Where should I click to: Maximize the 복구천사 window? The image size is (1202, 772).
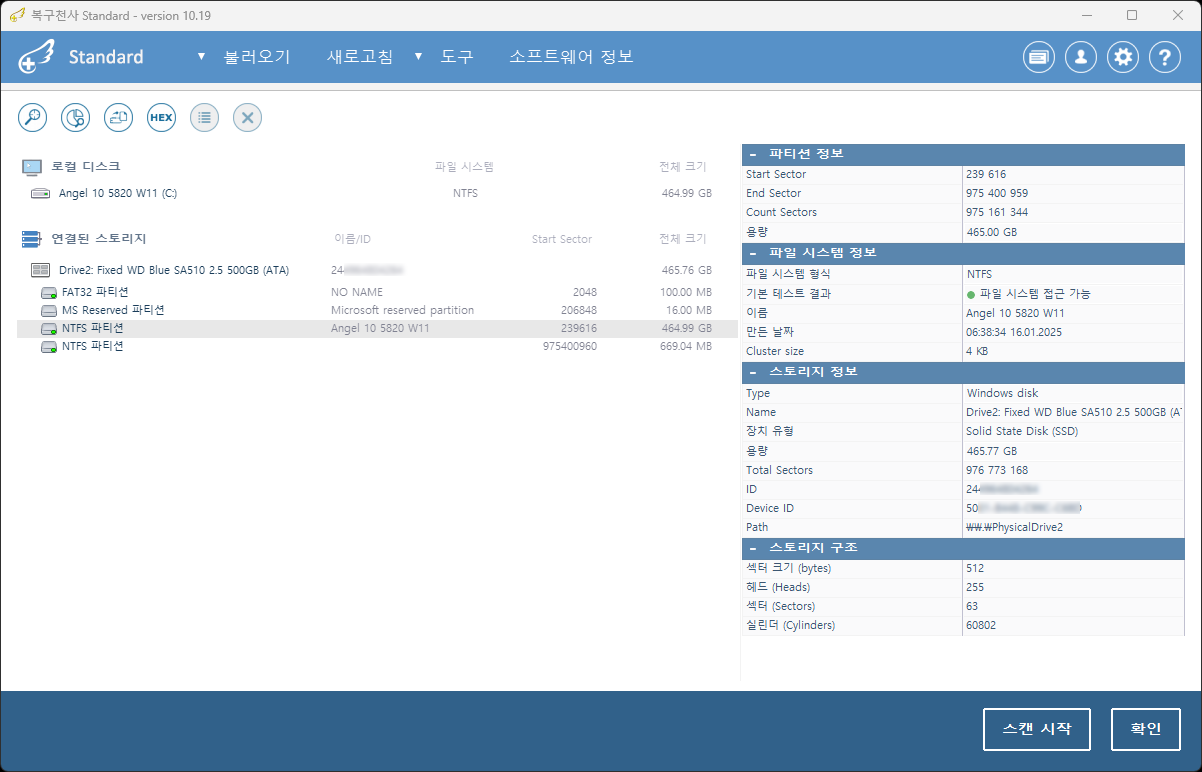[1132, 15]
